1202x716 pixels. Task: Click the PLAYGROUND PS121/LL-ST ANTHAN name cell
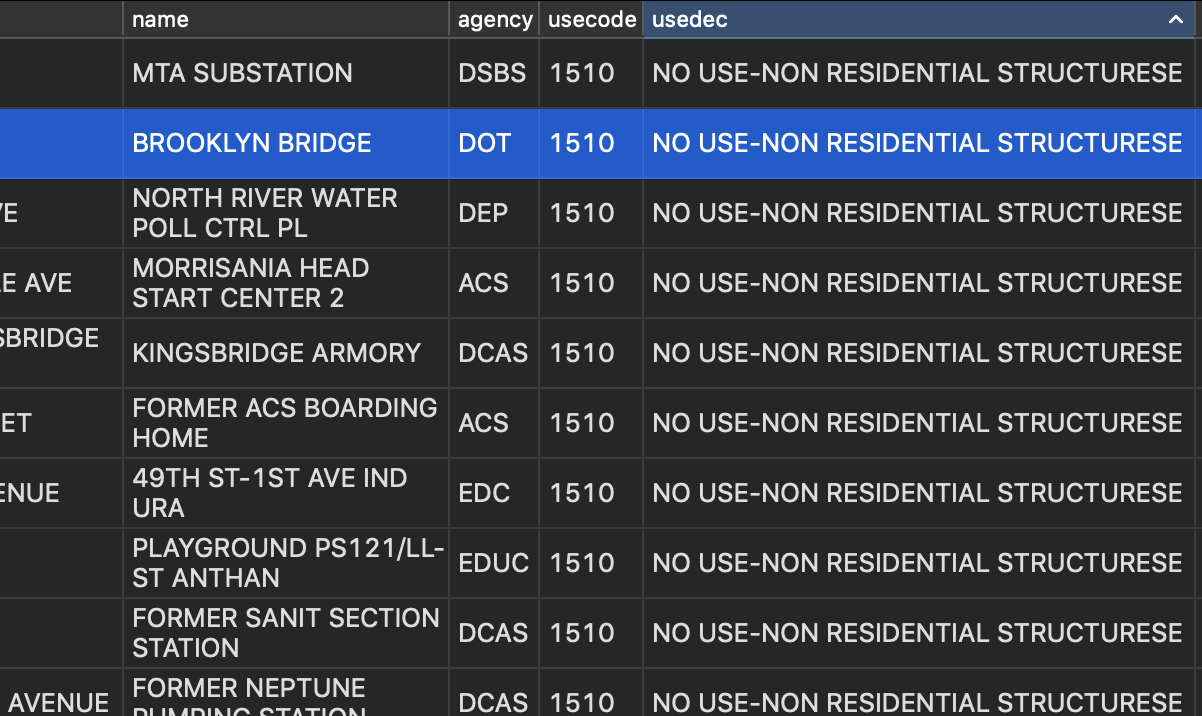tap(285, 562)
